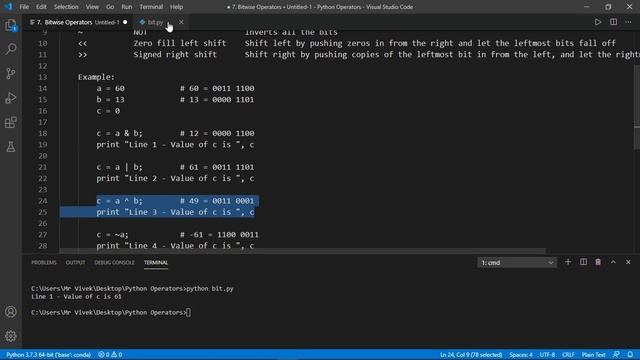Change language mode 'Plain Text'
The height and width of the screenshot is (360, 640).
pyautogui.click(x=593, y=355)
